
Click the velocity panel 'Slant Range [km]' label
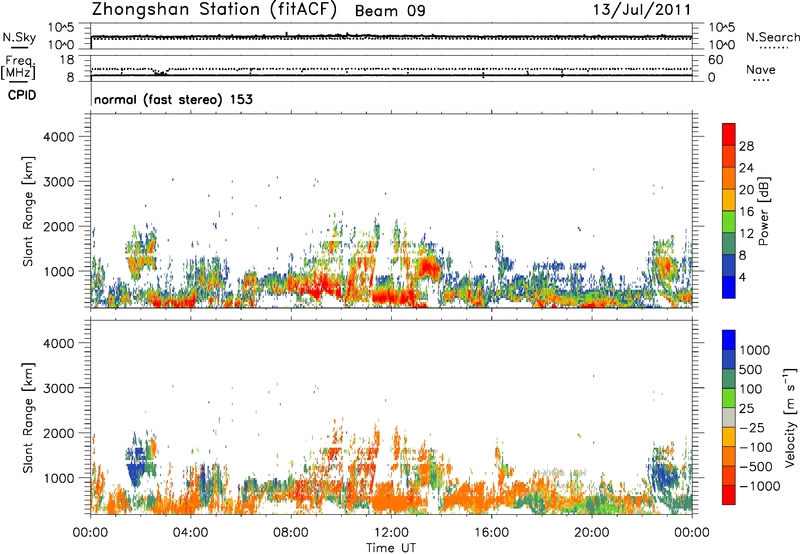(x=28, y=418)
